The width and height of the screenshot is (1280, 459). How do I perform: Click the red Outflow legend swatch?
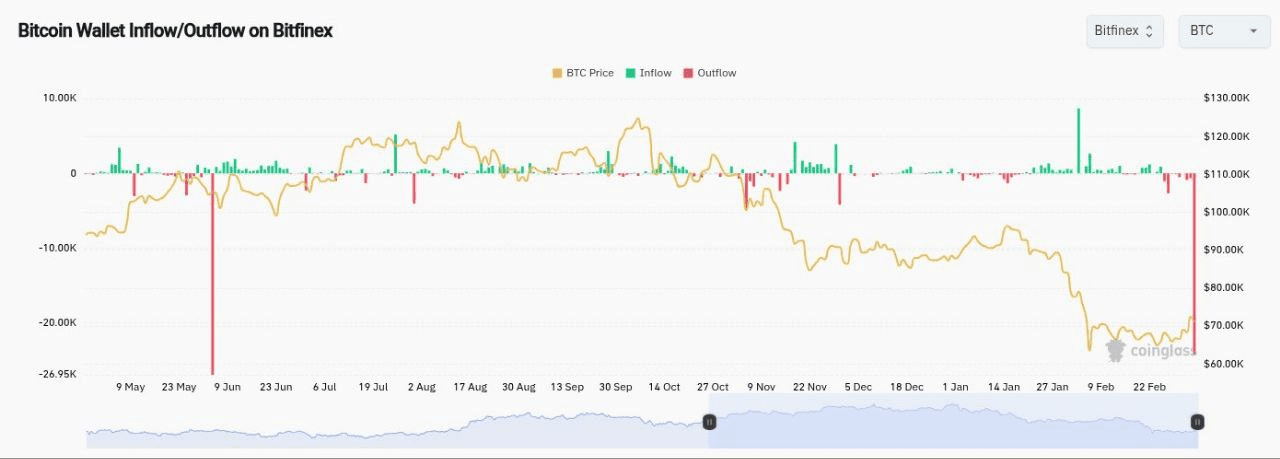[688, 73]
